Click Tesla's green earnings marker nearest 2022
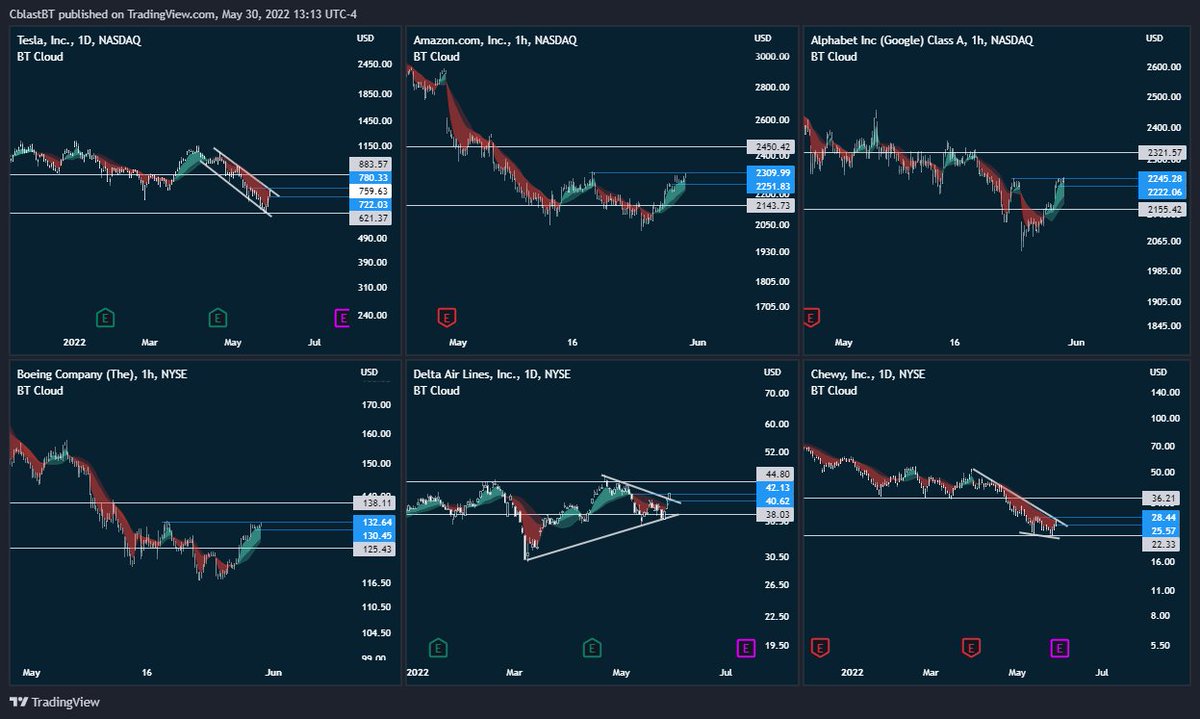 pyautogui.click(x=105, y=318)
